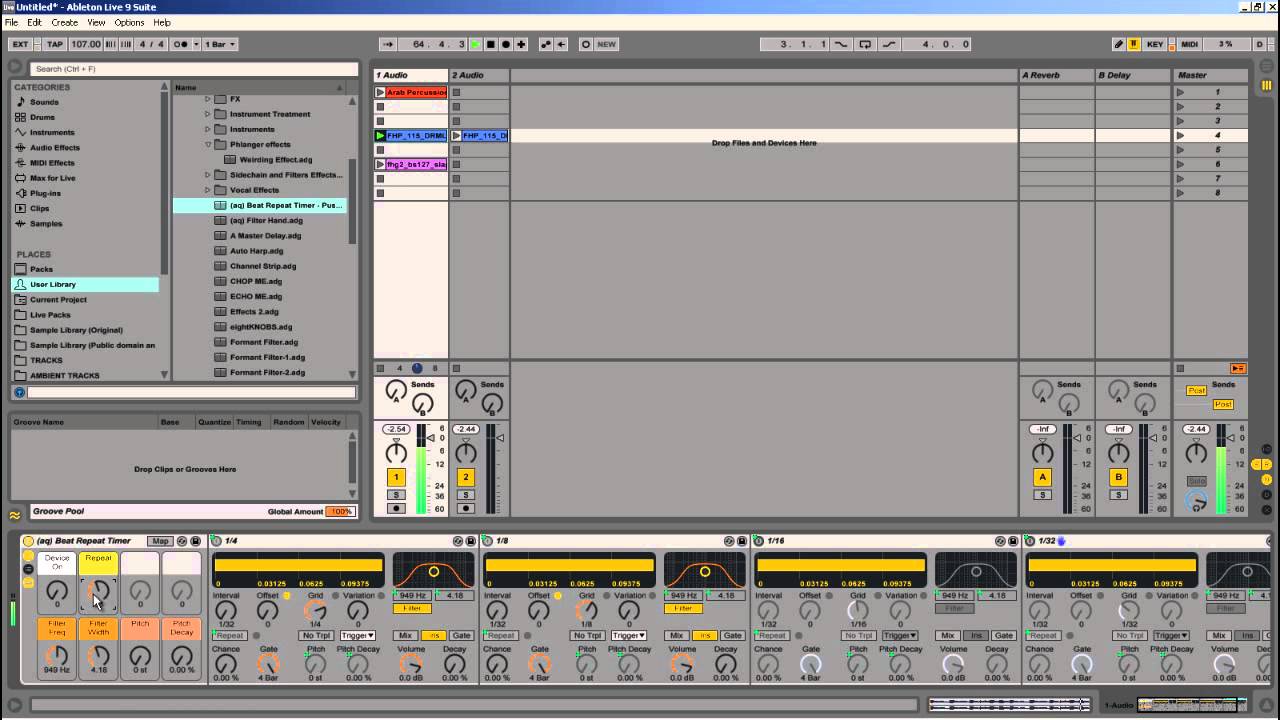1280x720 pixels.
Task: Open the Trigger dropdown in 1/4 device
Action: tap(357, 636)
